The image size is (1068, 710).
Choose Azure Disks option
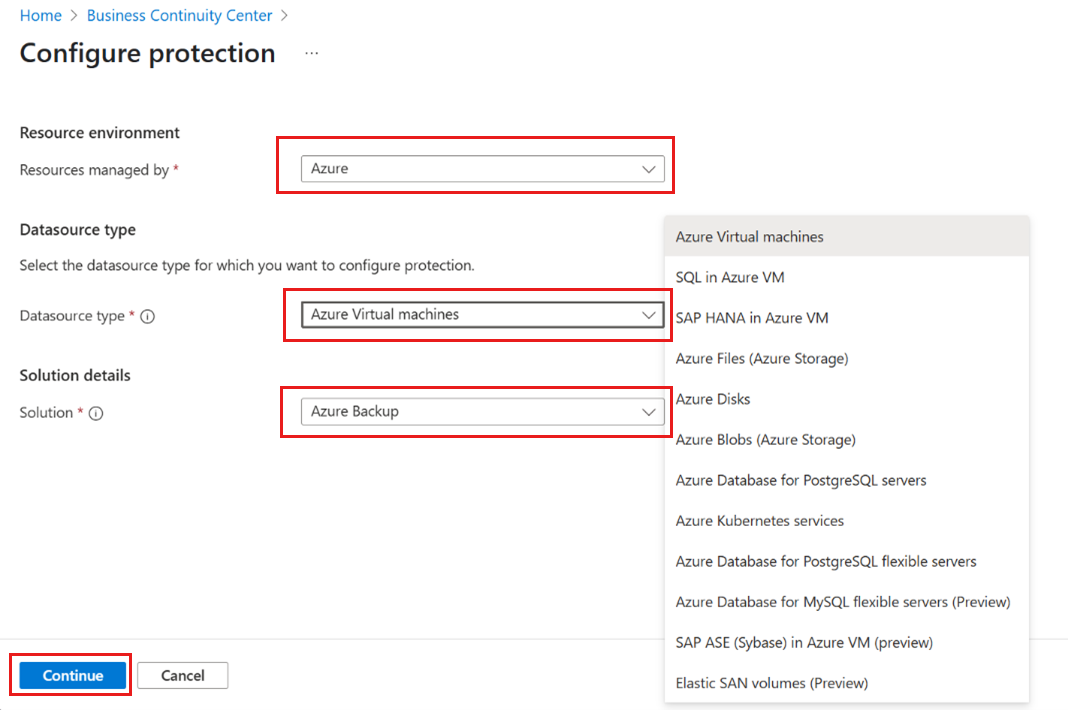tap(847, 399)
